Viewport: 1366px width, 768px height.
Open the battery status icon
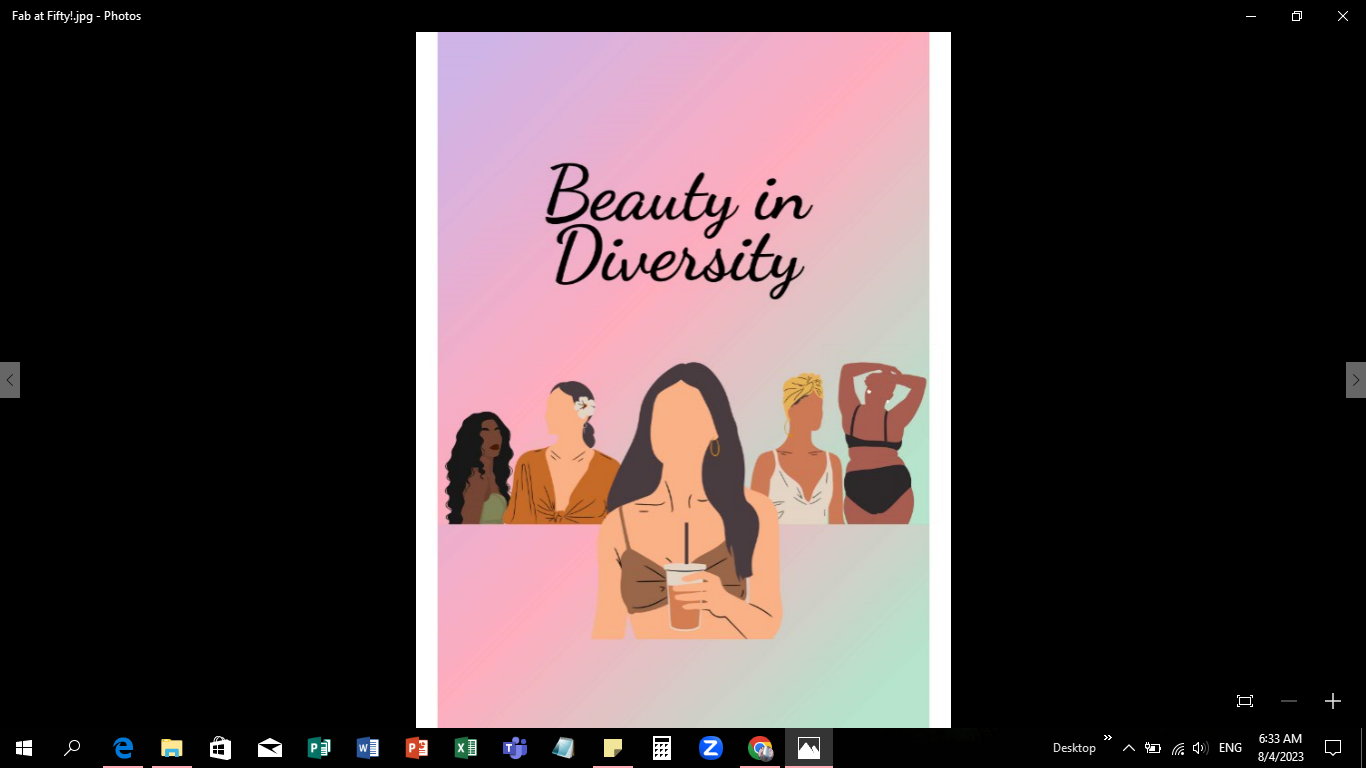pyautogui.click(x=1153, y=748)
